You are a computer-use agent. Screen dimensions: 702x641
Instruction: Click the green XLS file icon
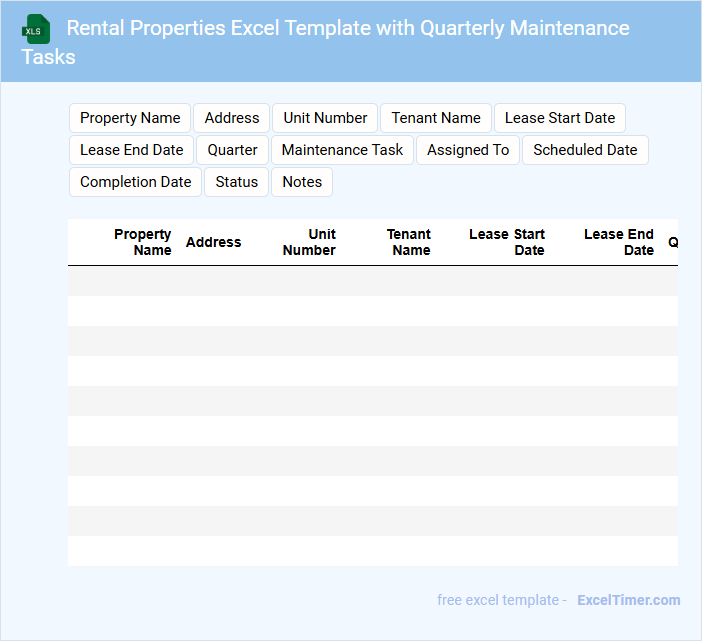(x=36, y=29)
